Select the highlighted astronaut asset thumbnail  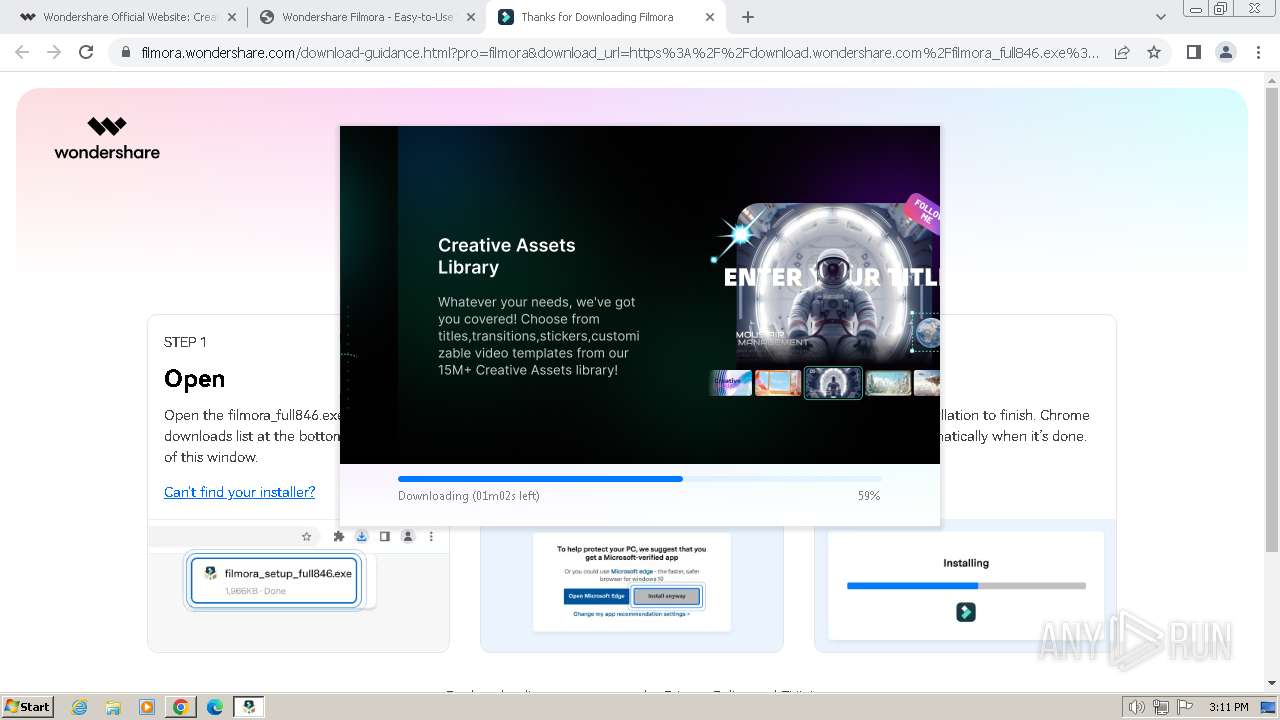(x=833, y=383)
